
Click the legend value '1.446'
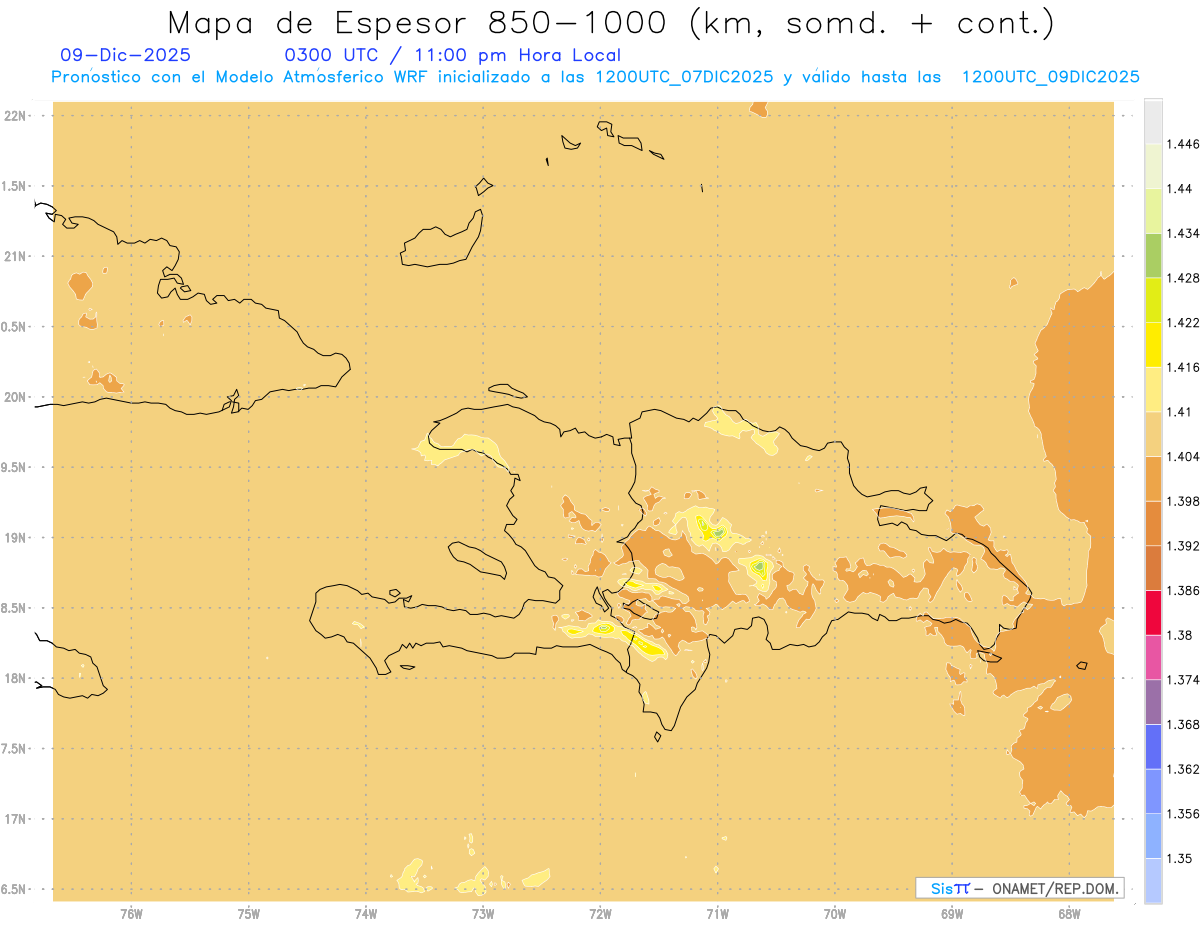pyautogui.click(x=1182, y=144)
